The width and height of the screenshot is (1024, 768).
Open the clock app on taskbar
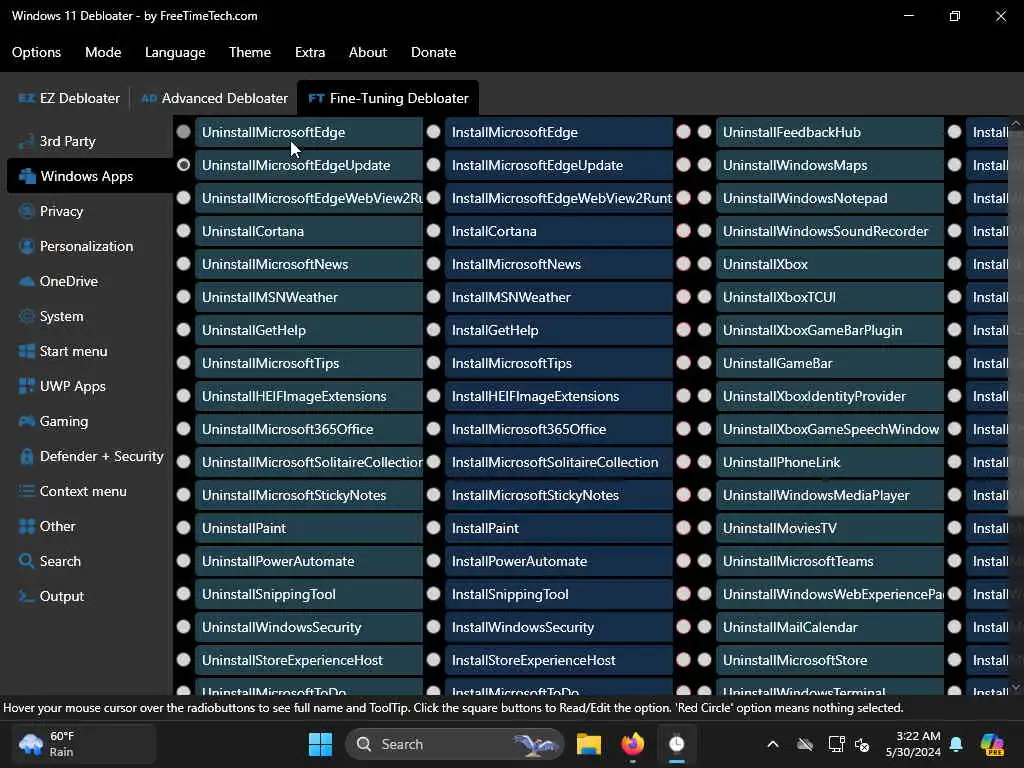[677, 744]
